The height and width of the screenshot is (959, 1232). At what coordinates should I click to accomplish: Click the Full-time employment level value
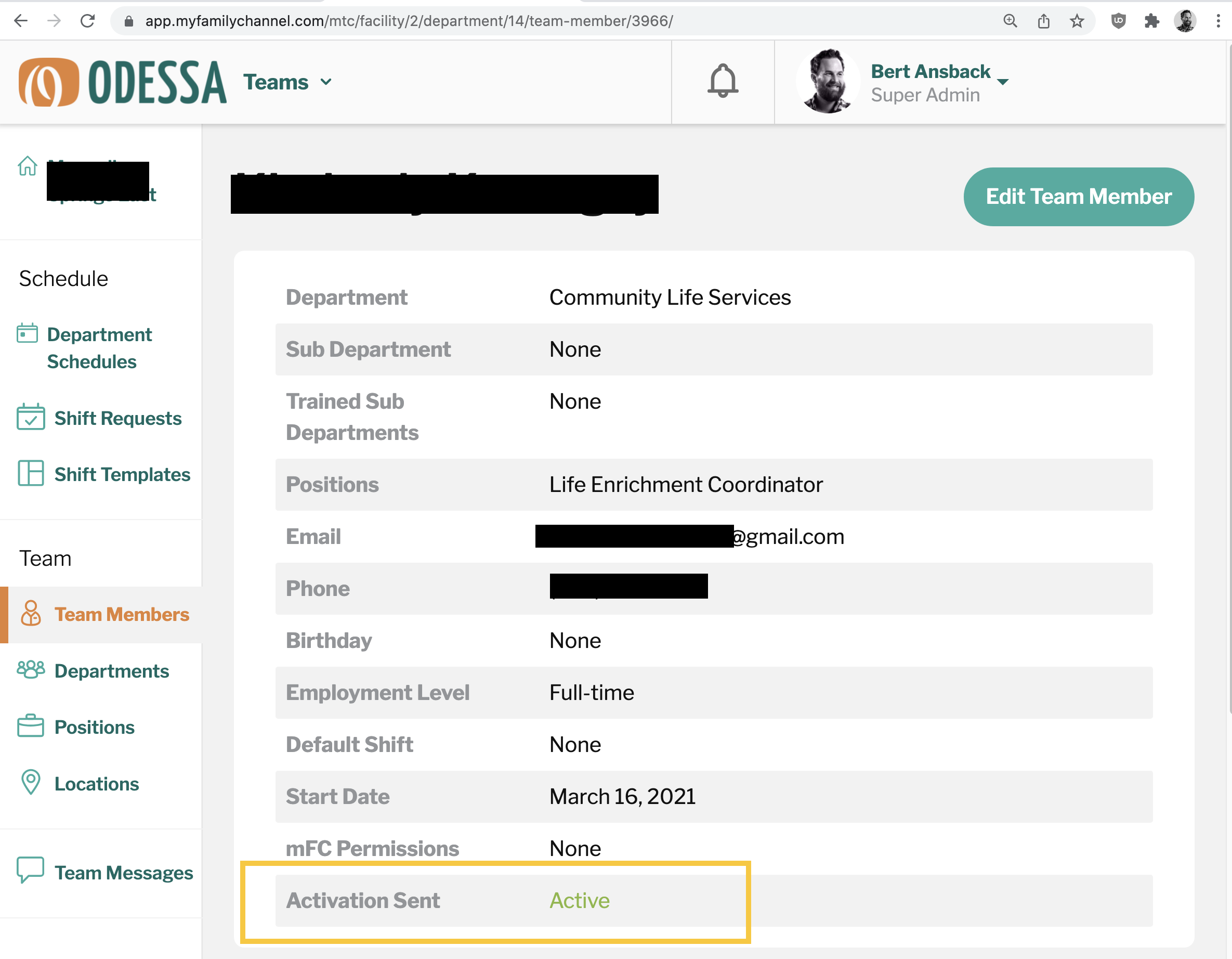pyautogui.click(x=592, y=693)
